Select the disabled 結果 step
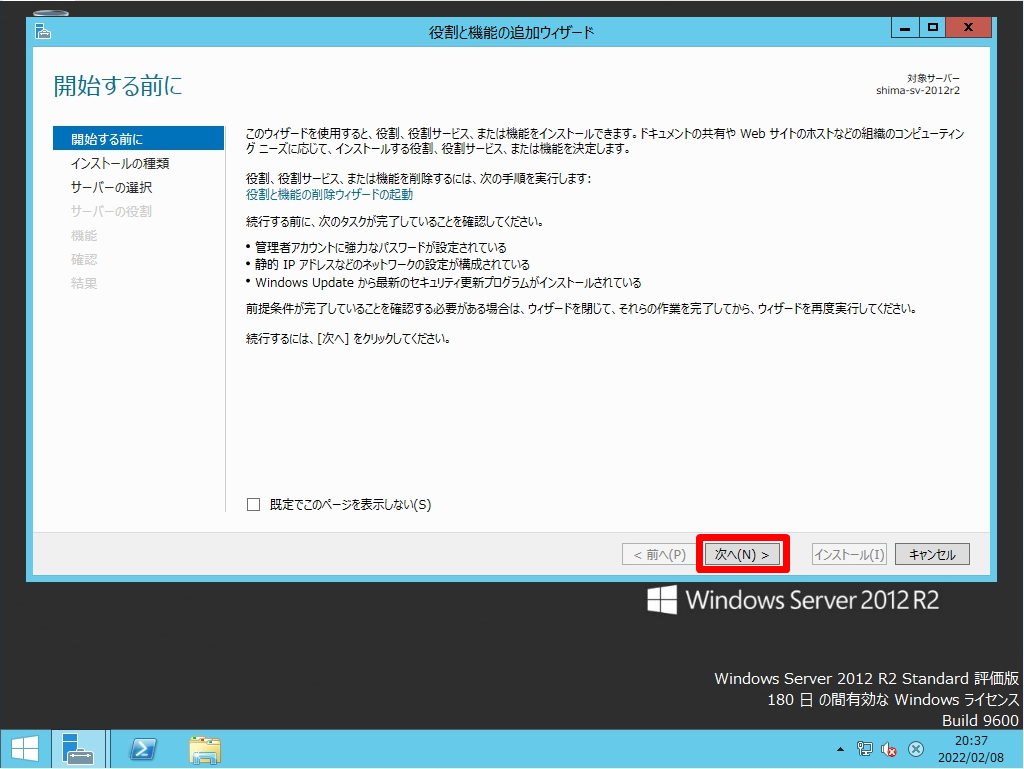The image size is (1024, 769). [84, 283]
